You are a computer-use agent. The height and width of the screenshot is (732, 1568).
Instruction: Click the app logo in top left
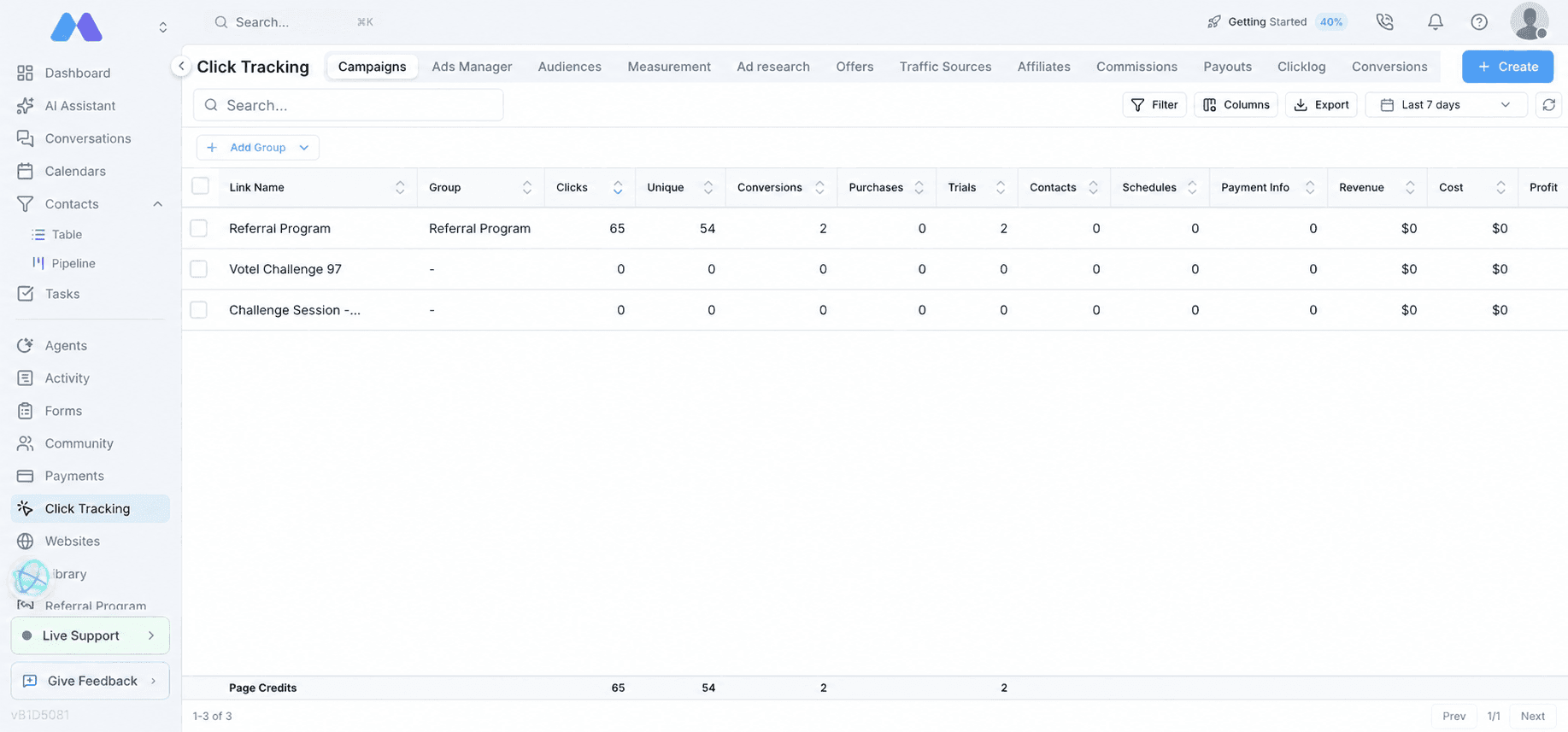pyautogui.click(x=76, y=27)
